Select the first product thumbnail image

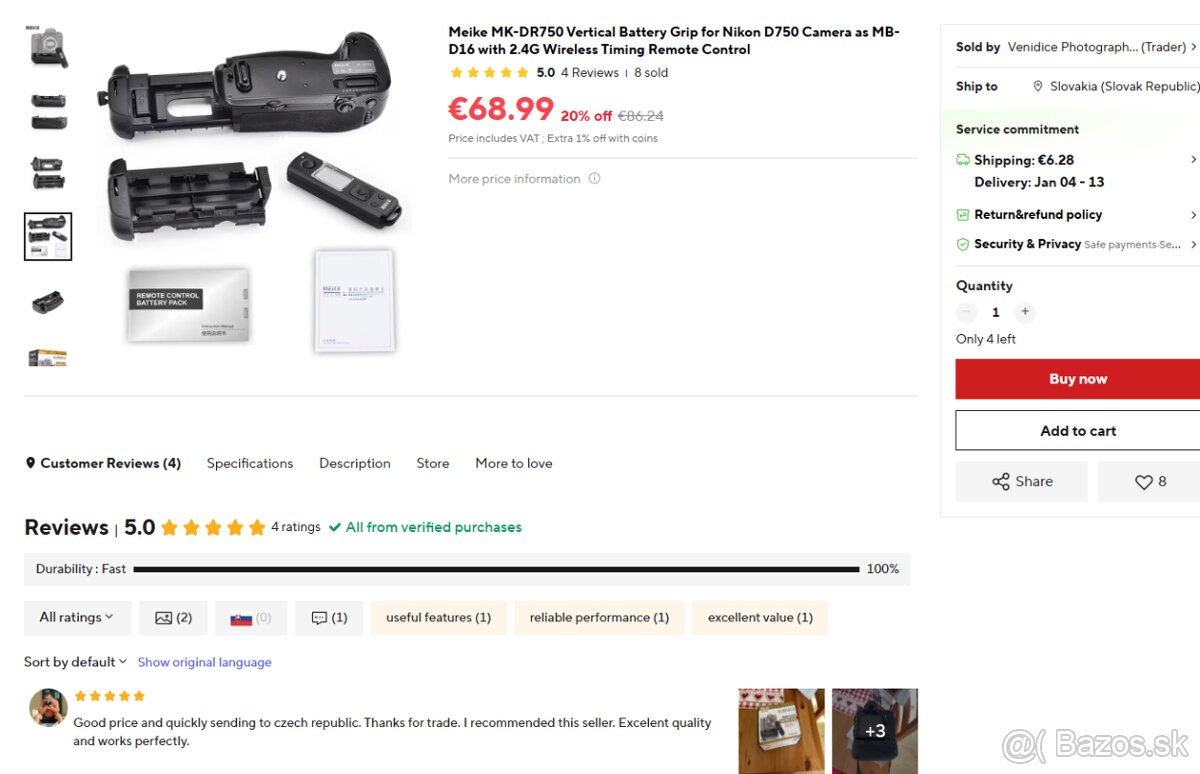click(47, 47)
